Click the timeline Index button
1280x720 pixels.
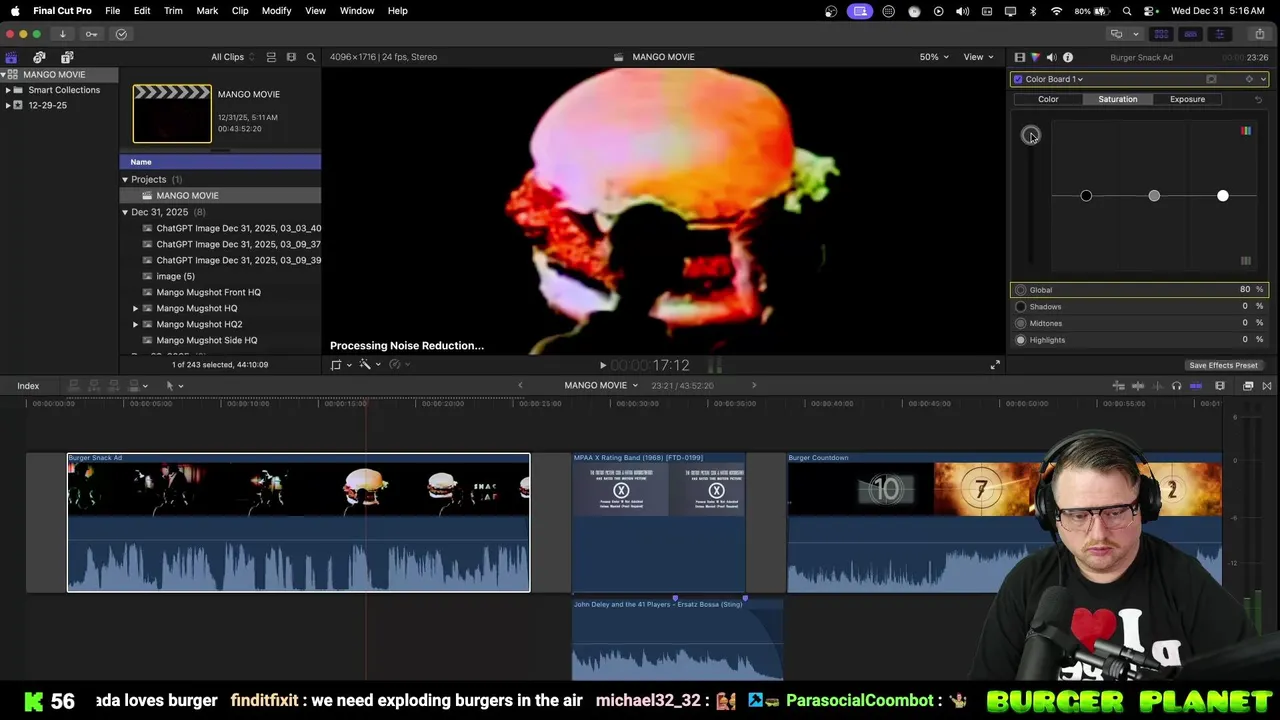28,386
